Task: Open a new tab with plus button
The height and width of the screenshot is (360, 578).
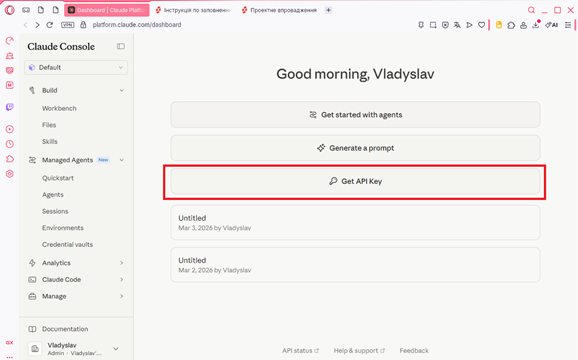Action: [x=328, y=10]
